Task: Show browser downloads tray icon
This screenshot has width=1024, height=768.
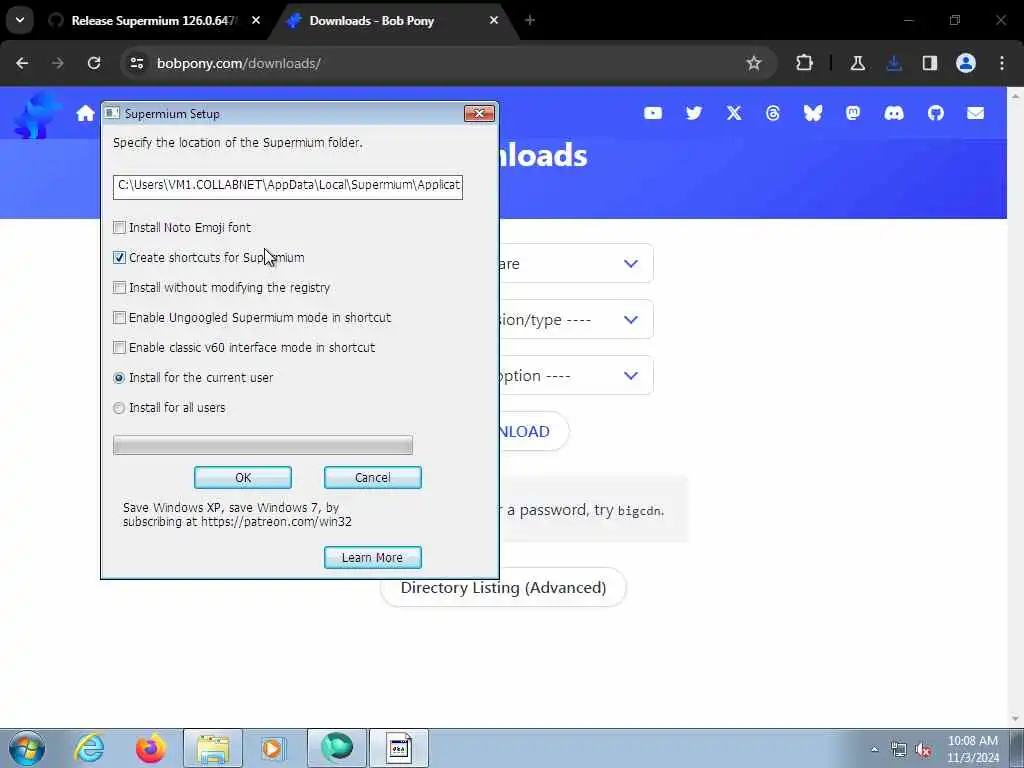Action: click(x=894, y=63)
